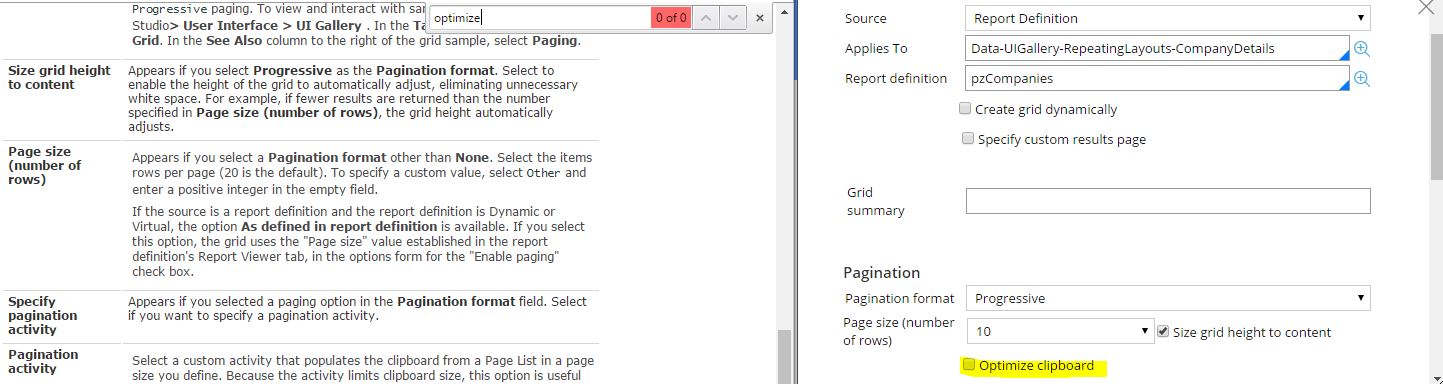Close the find bar
The height and width of the screenshot is (384, 1443).
click(760, 18)
